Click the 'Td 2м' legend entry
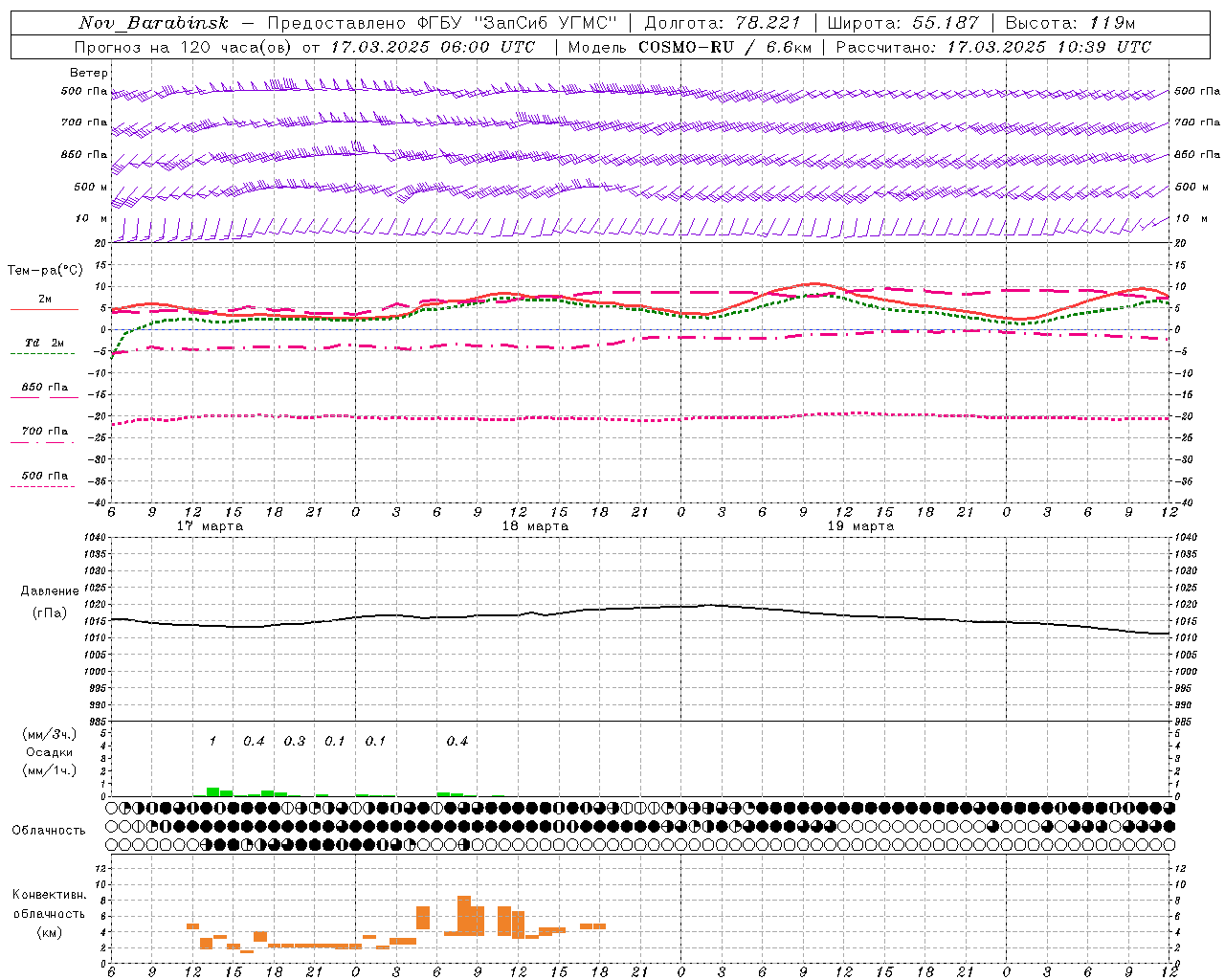The height and width of the screenshot is (980, 1225). click(44, 343)
